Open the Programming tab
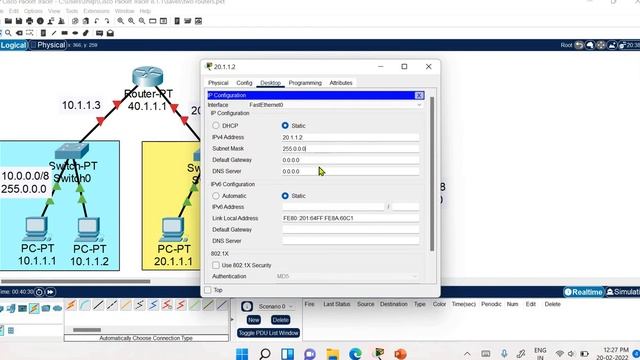This screenshot has height=360, width=640. 305,83
